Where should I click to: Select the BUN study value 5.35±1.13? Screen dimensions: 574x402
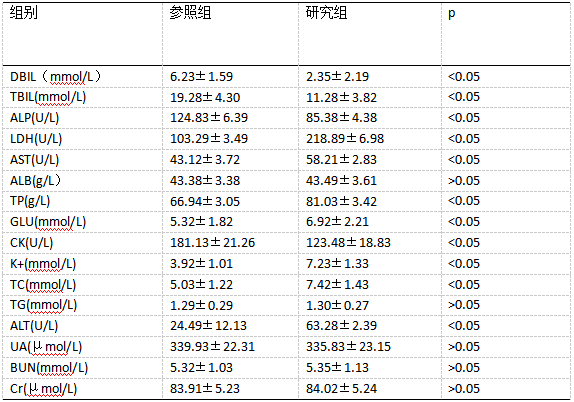click(x=338, y=368)
